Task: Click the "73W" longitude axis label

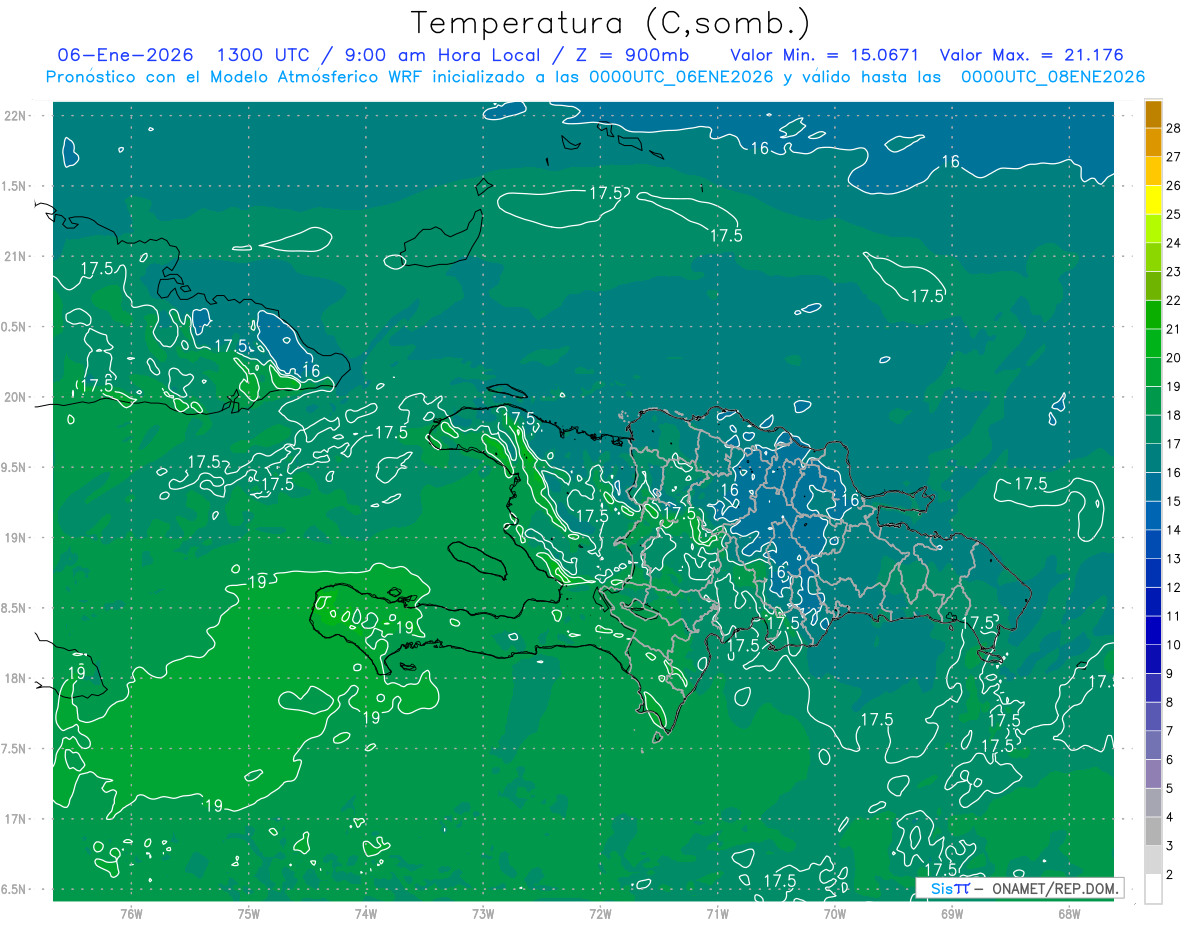Action: pyautogui.click(x=483, y=914)
